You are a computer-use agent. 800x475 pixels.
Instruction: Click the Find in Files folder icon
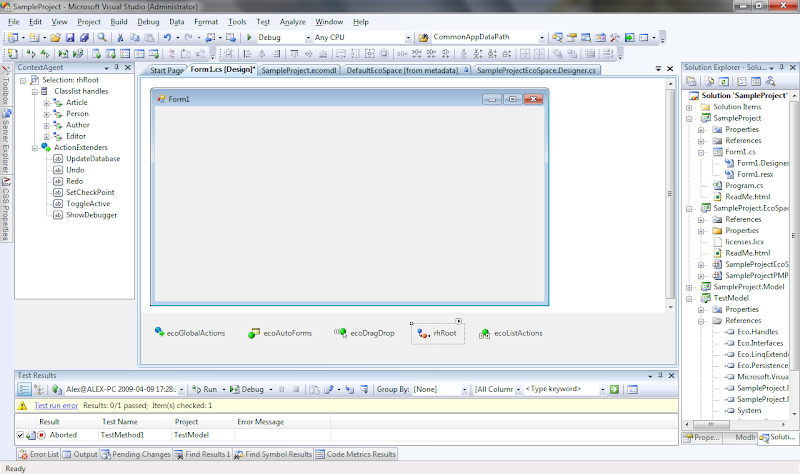point(423,37)
